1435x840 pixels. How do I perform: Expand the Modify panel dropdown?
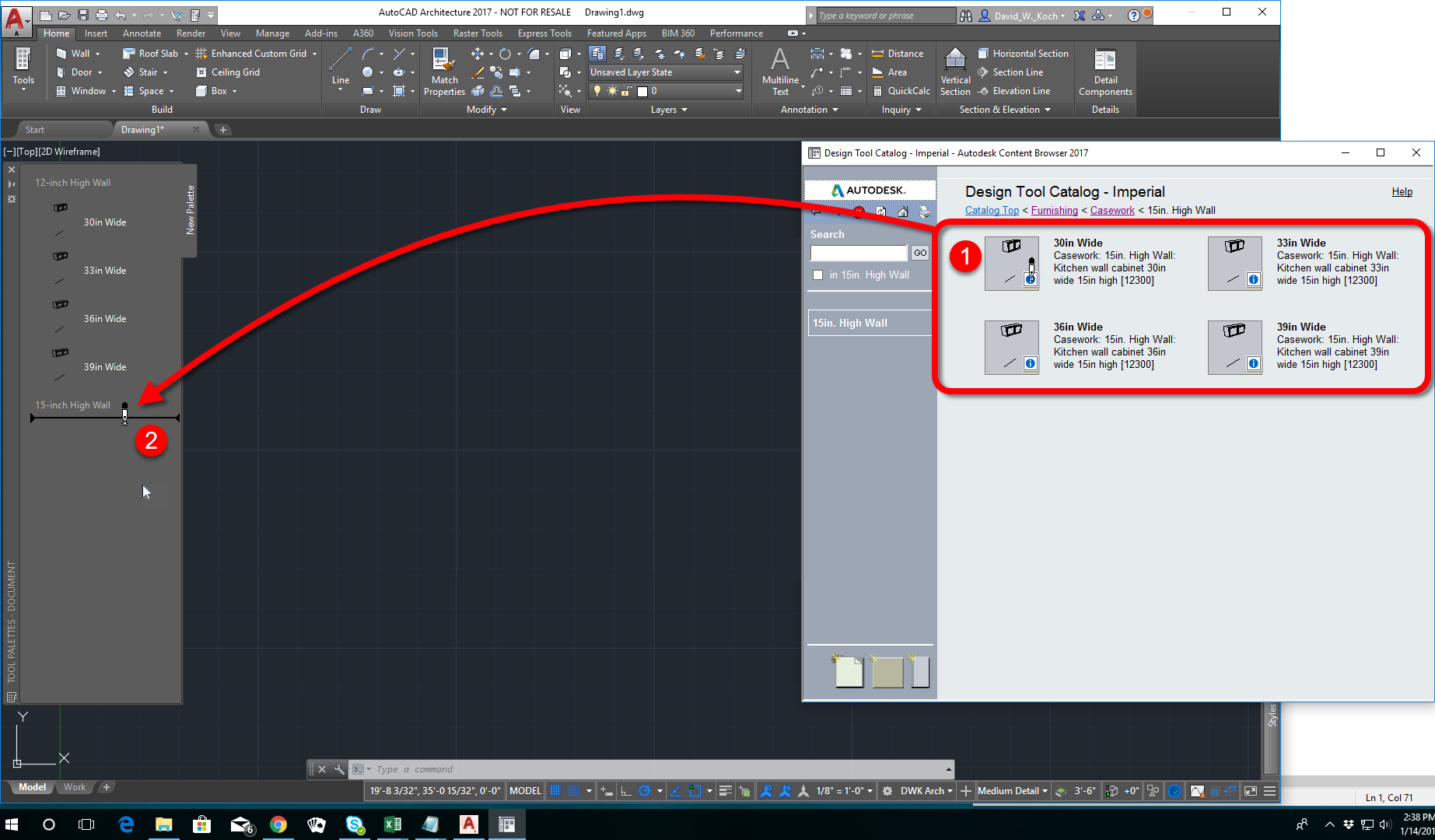(x=487, y=110)
